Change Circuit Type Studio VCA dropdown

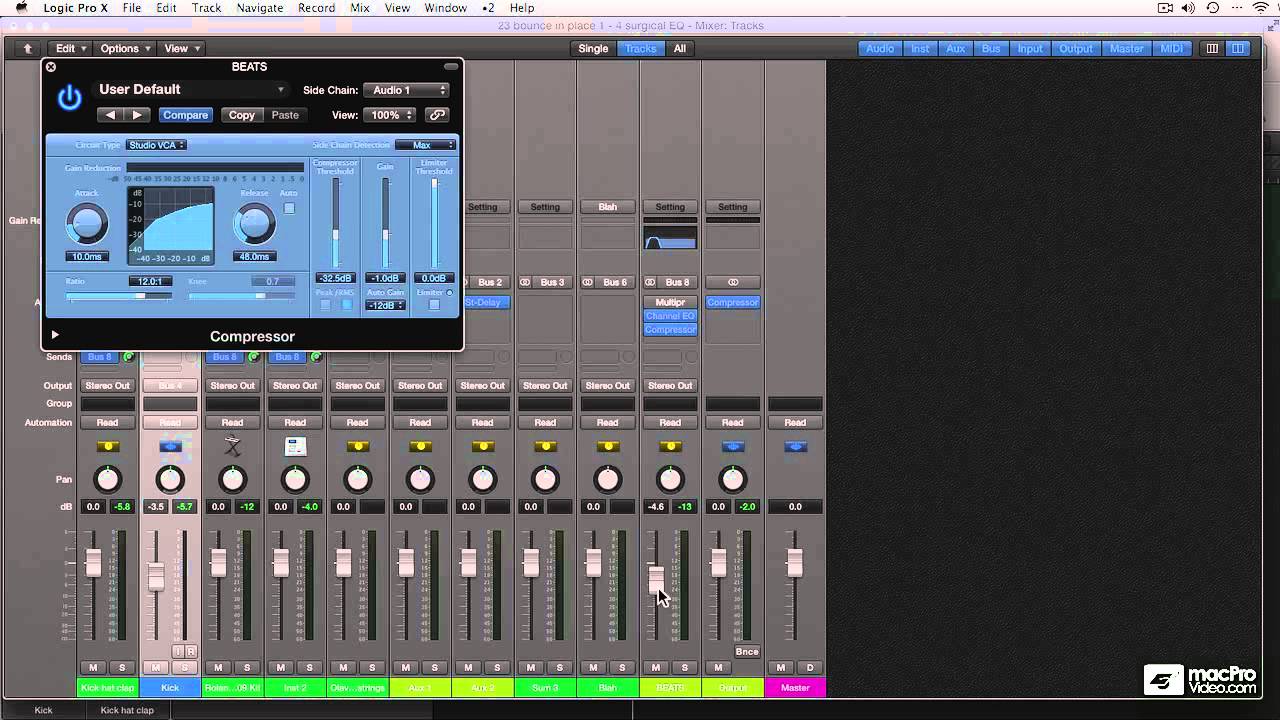point(157,145)
